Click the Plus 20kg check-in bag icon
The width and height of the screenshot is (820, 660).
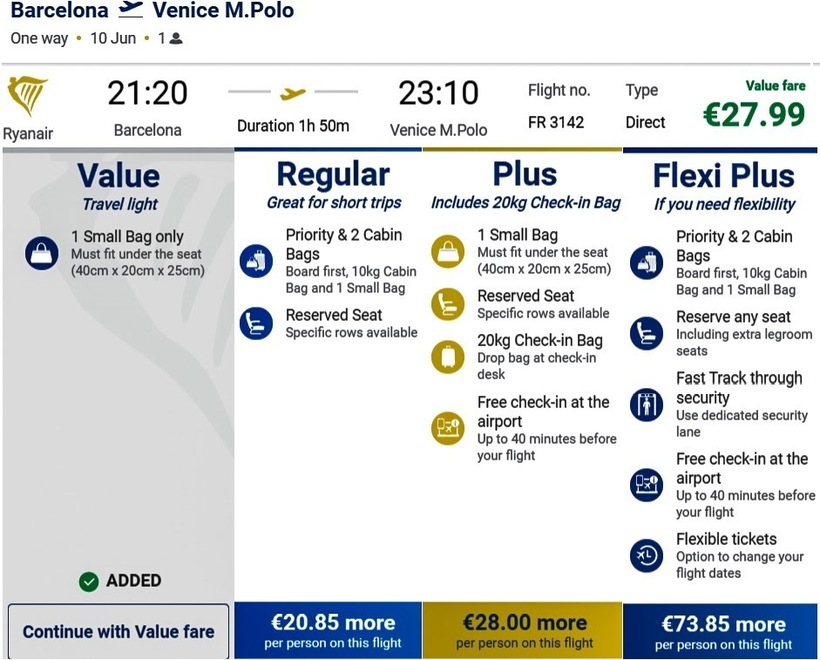[447, 357]
